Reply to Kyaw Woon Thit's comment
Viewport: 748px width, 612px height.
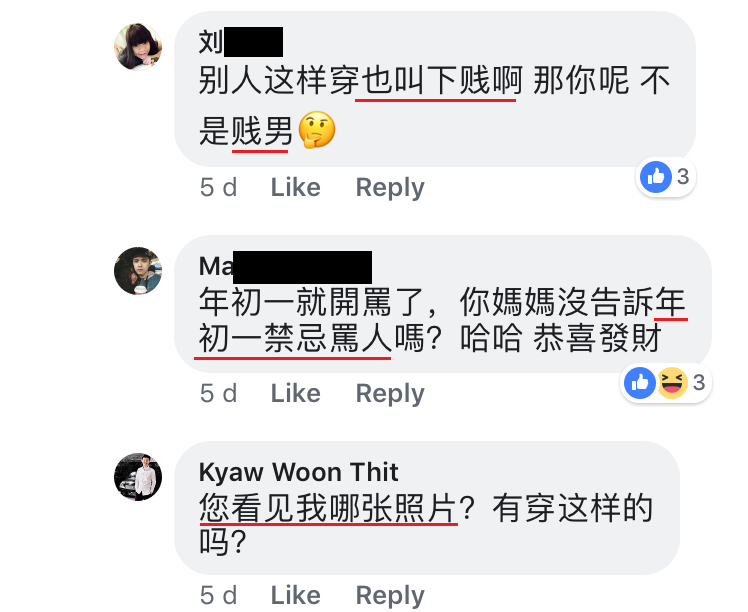click(390, 596)
